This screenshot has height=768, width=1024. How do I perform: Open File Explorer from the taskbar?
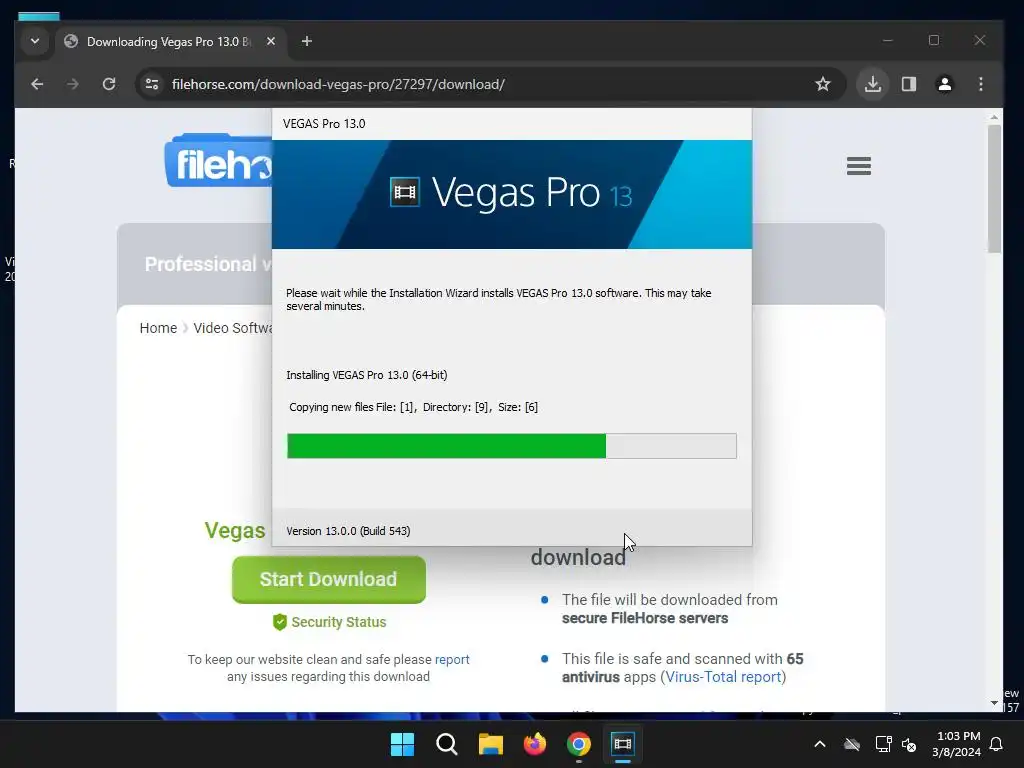[x=490, y=744]
